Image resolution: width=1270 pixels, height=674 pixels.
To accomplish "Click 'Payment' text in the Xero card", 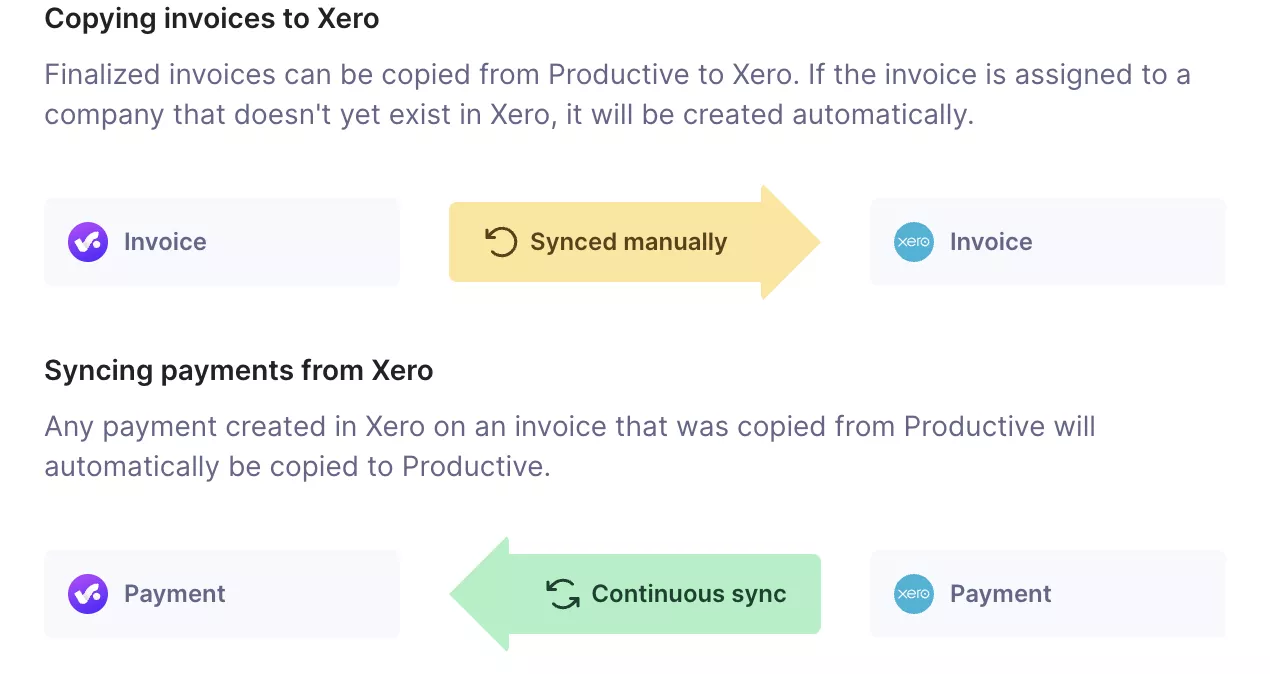I will (x=1001, y=594).
